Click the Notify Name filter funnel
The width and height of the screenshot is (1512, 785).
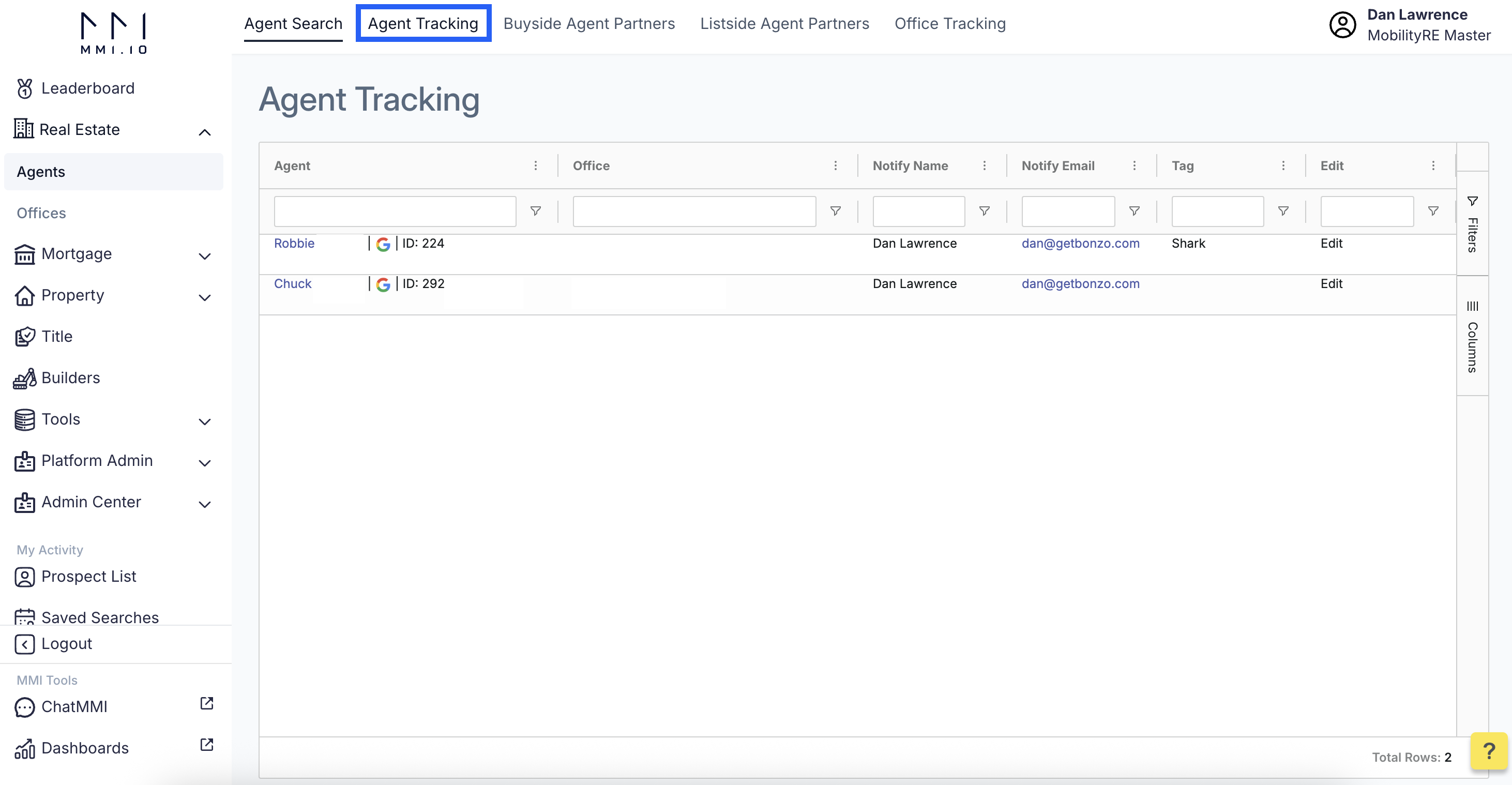pos(985,211)
